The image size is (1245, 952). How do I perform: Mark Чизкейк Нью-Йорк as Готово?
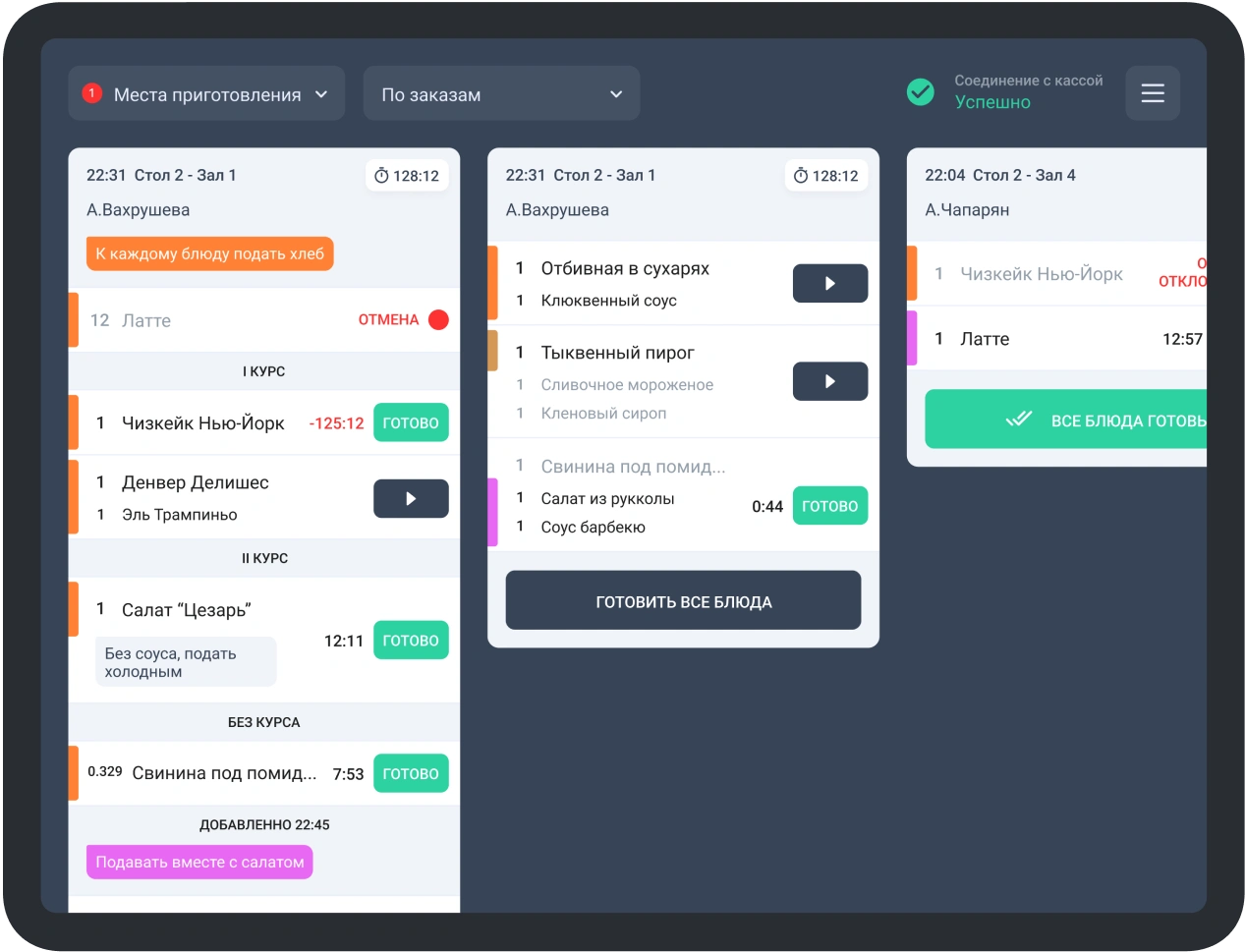click(411, 423)
